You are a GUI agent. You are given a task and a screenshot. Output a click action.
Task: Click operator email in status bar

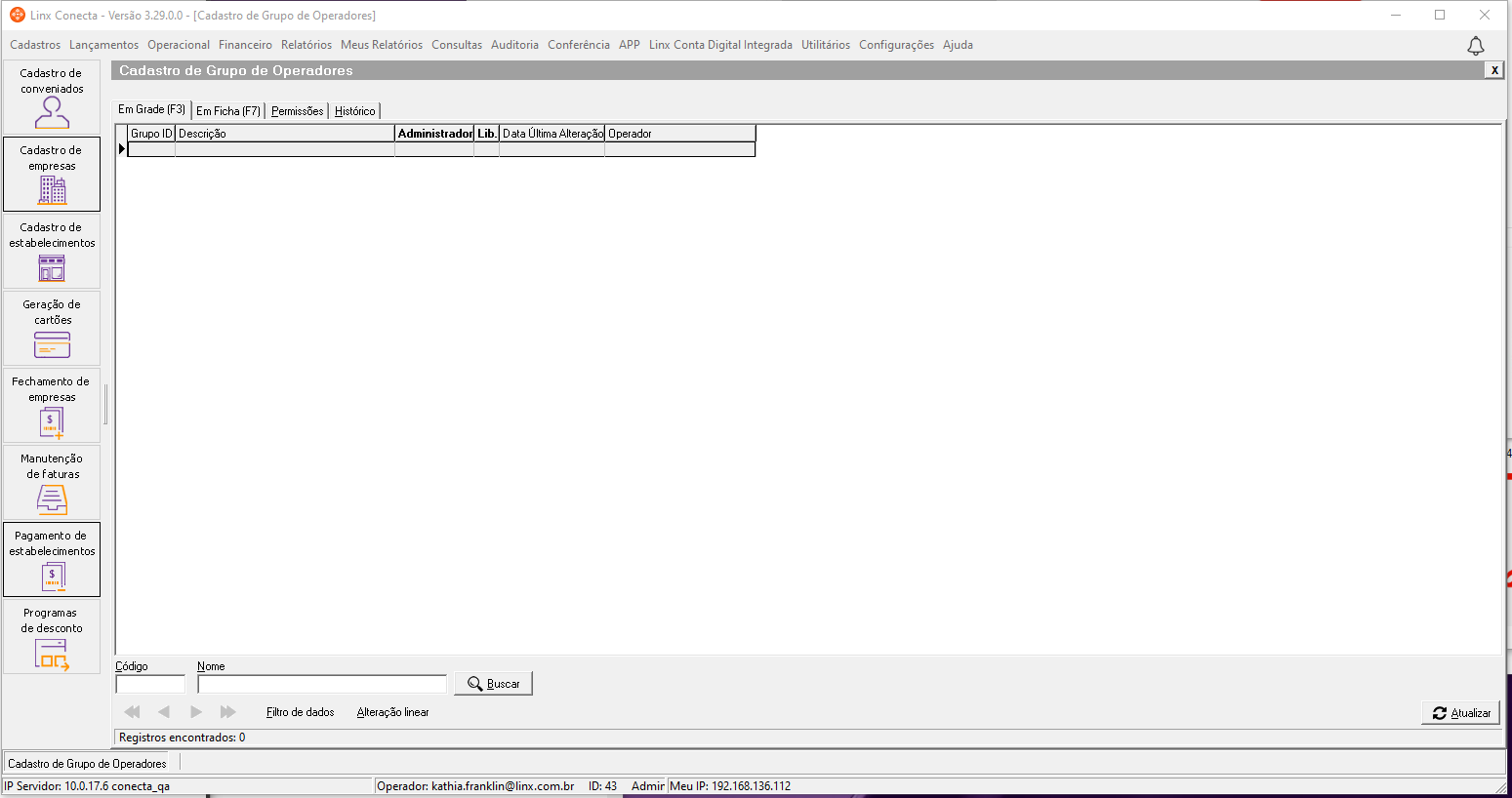503,786
